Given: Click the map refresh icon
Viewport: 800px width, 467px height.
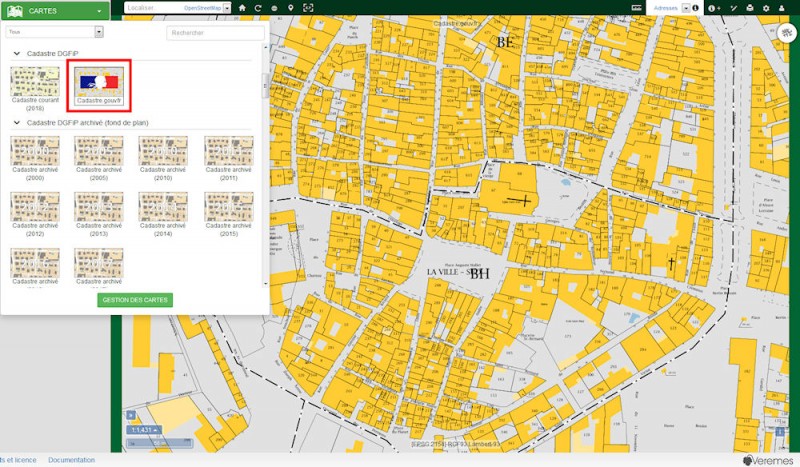Looking at the screenshot, I should pyautogui.click(x=258, y=7).
